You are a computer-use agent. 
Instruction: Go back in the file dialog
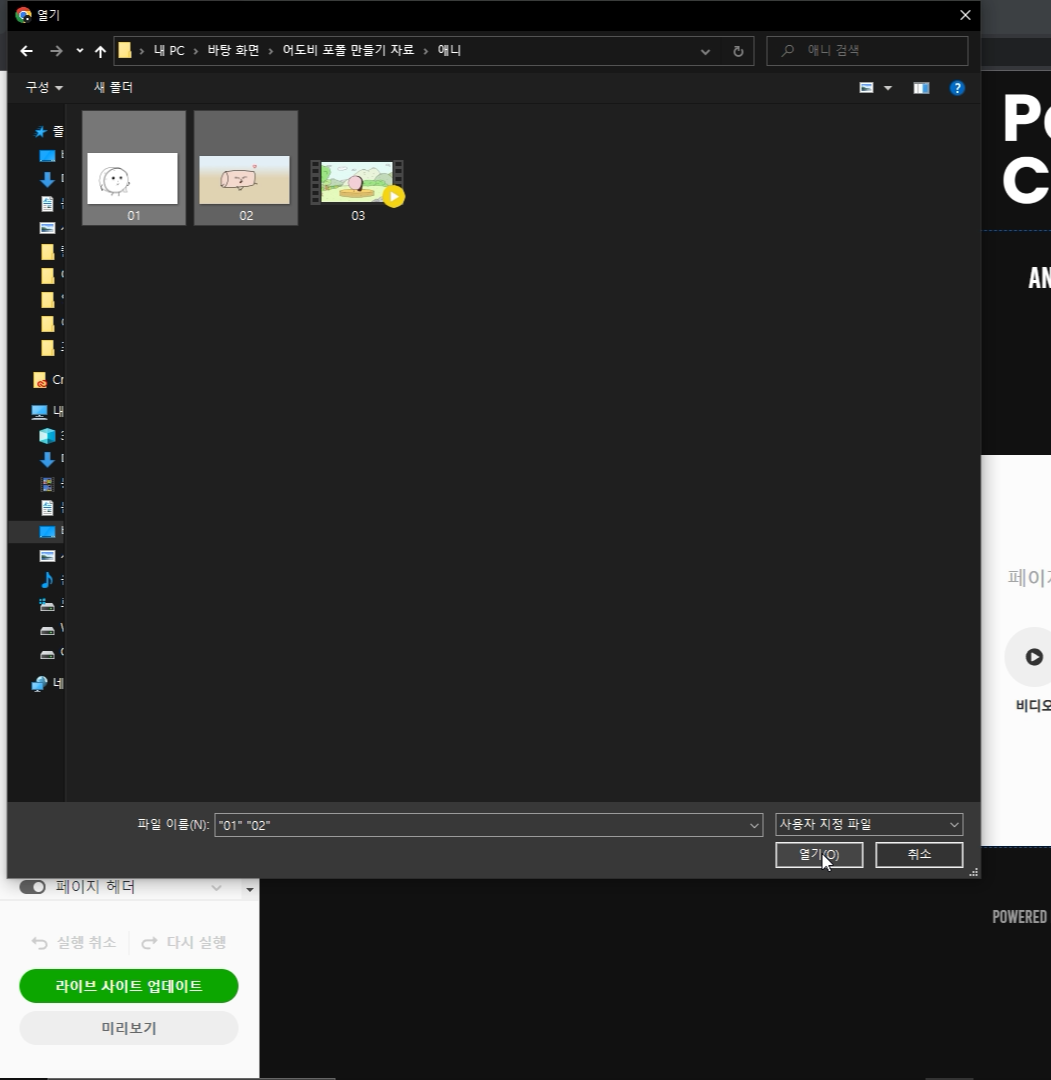[26, 51]
